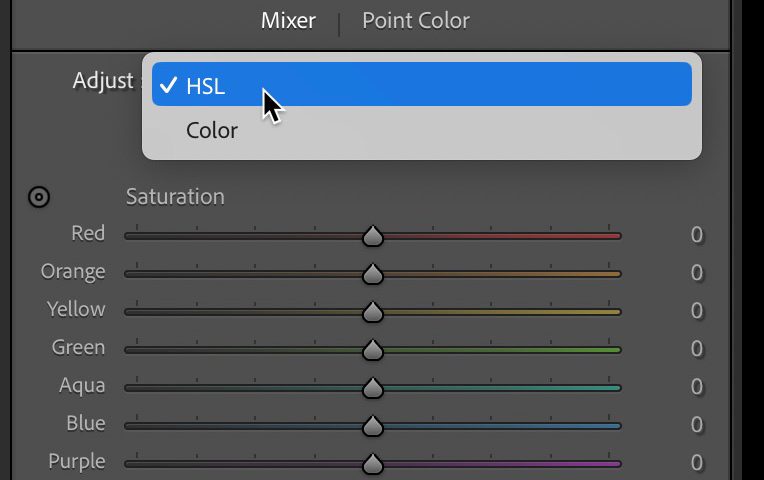Screen dimensions: 764x480
Task: Click the Blue saturation value field
Action: [696, 425]
